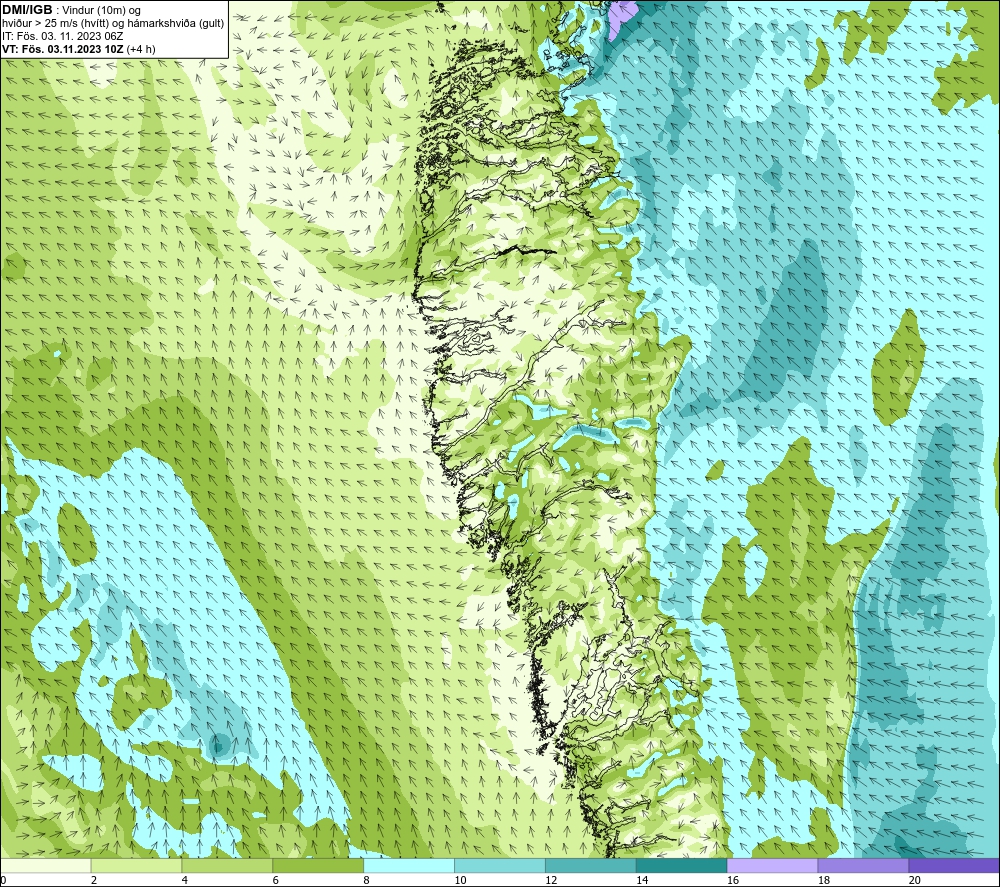Click the legend scale label '10'
The height and width of the screenshot is (887, 1000).
[460, 881]
